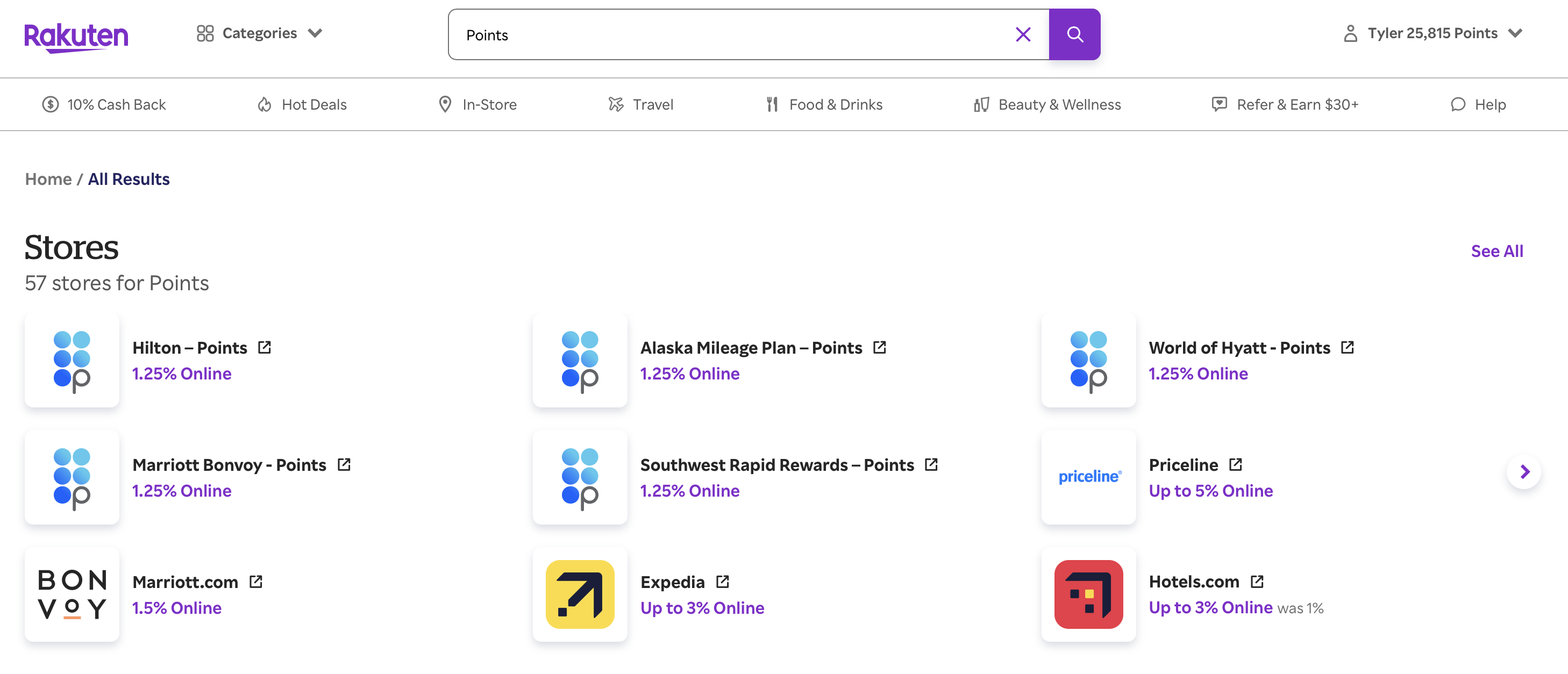Click the Hot Deals flame icon
Viewport: 1568px width, 674px height.
264,105
